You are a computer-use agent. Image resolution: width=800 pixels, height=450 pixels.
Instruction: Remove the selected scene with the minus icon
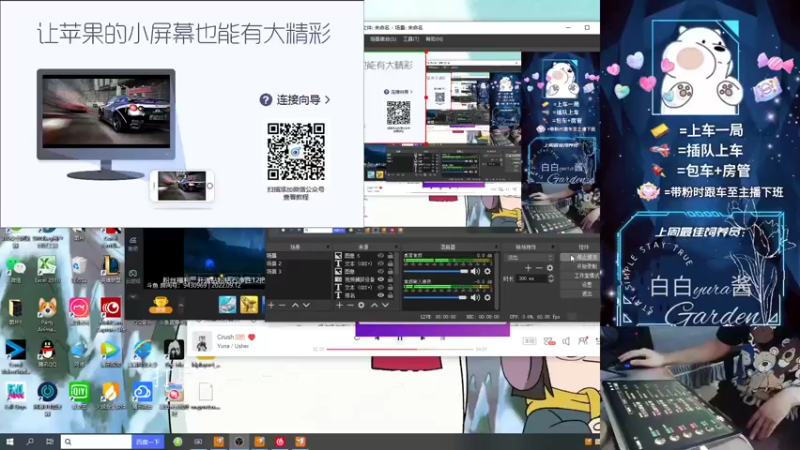[x=282, y=305]
